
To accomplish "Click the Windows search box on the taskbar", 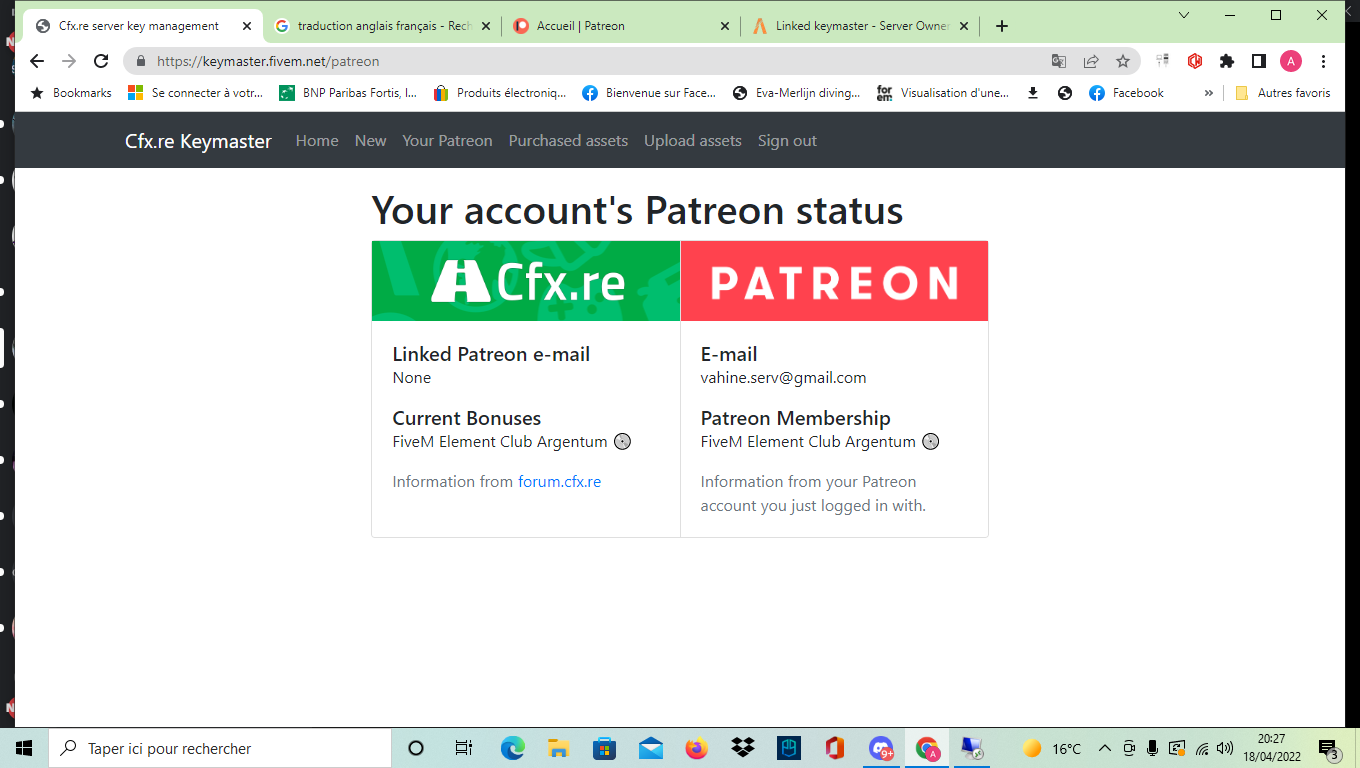I will [x=221, y=748].
